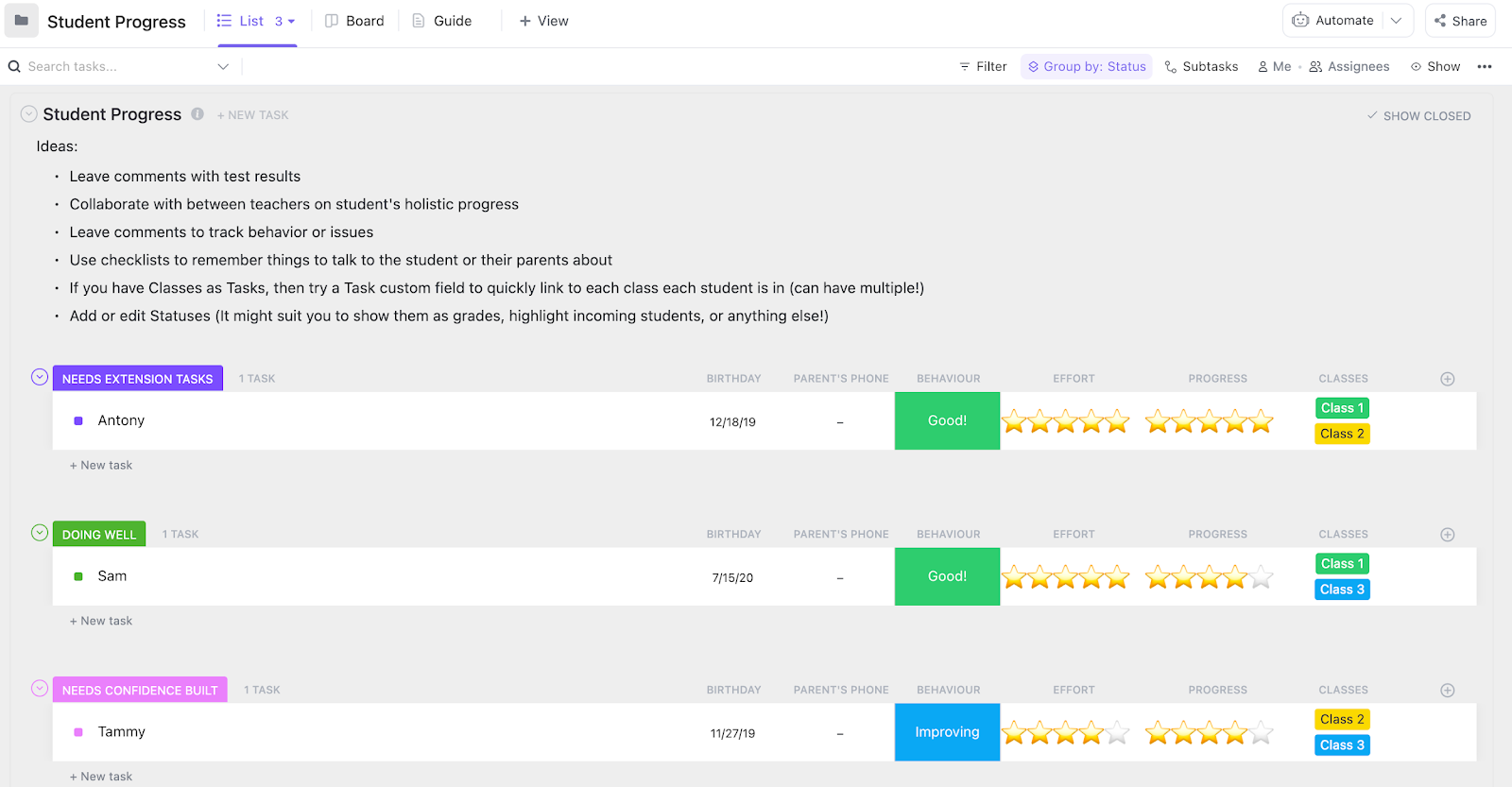Image resolution: width=1512 pixels, height=787 pixels.
Task: Click Sam's Class 1 tag
Action: pos(1343,564)
